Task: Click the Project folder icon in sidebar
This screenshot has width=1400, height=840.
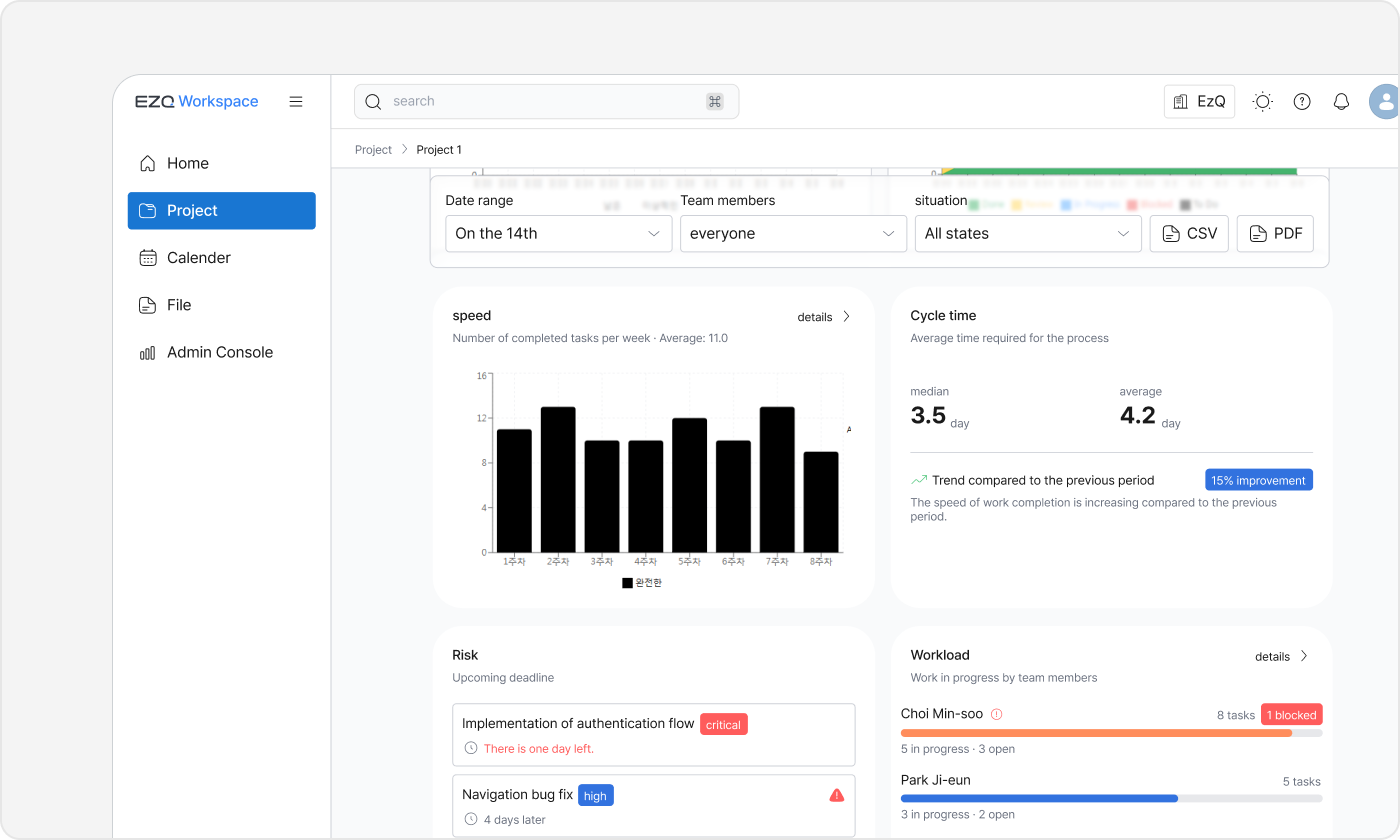Action: point(148,210)
